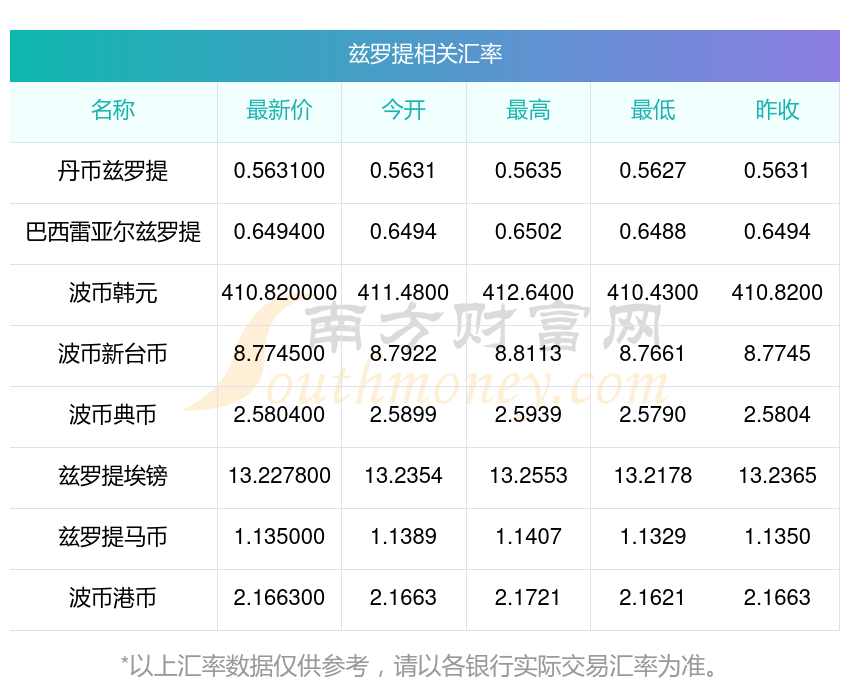This screenshot has width=850, height=697.
Task: Click the 最新价 column header
Action: coord(279,110)
